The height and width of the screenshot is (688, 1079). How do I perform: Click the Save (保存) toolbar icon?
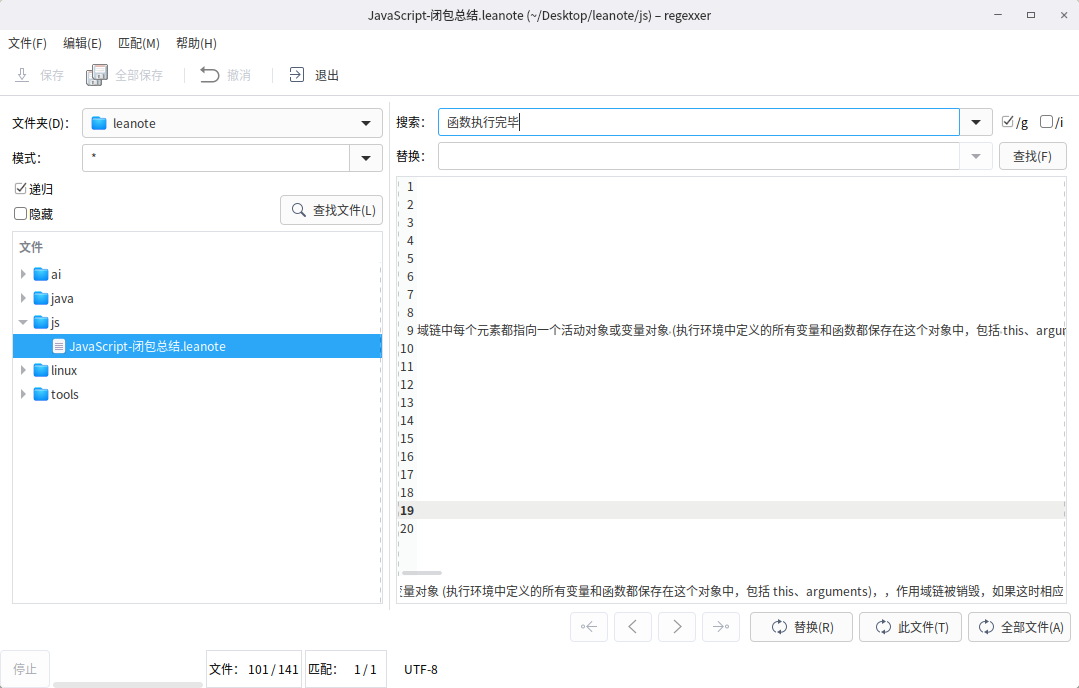click(x=22, y=75)
